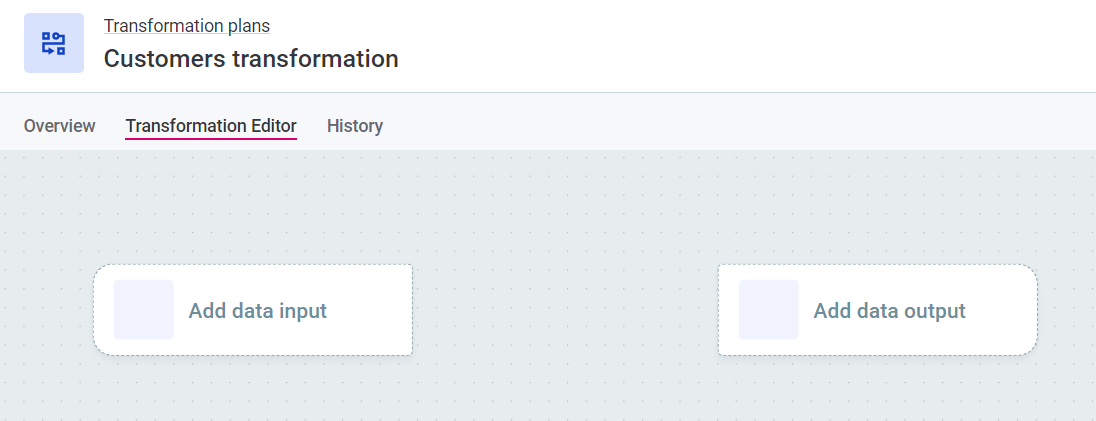Click the Customers transformation title
Screen dimensions: 1096x421
click(251, 59)
